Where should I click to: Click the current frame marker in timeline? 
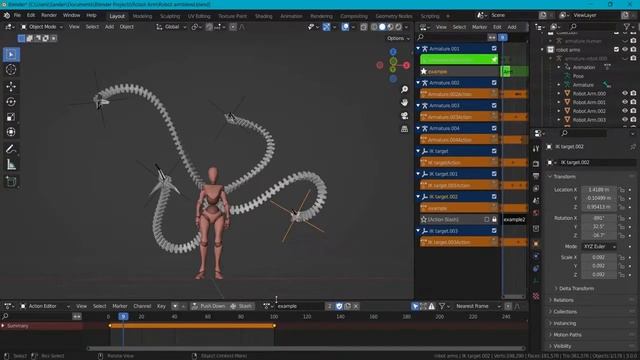click(123, 316)
